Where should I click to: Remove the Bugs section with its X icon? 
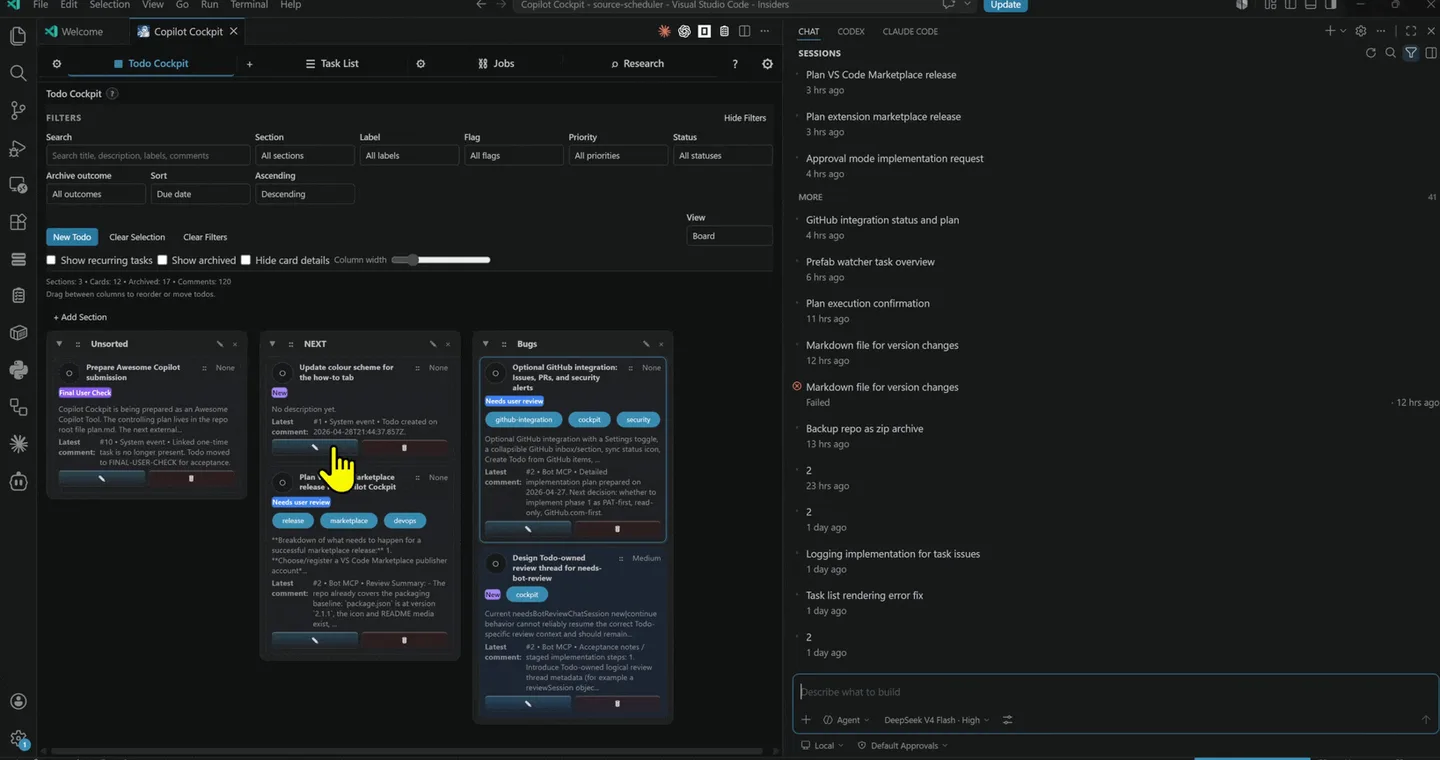661,344
